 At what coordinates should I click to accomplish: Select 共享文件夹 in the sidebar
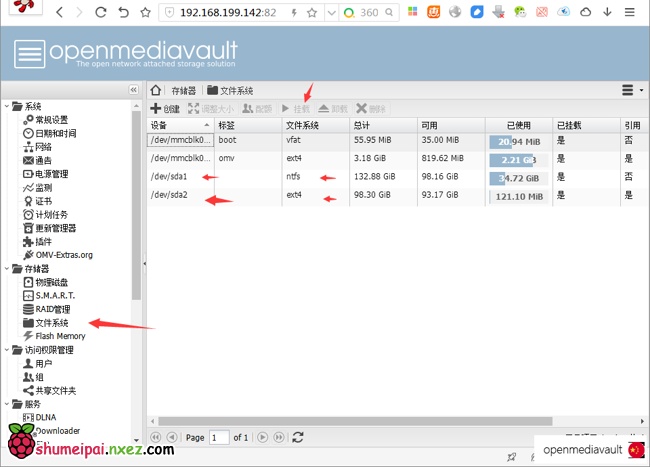tap(55, 390)
